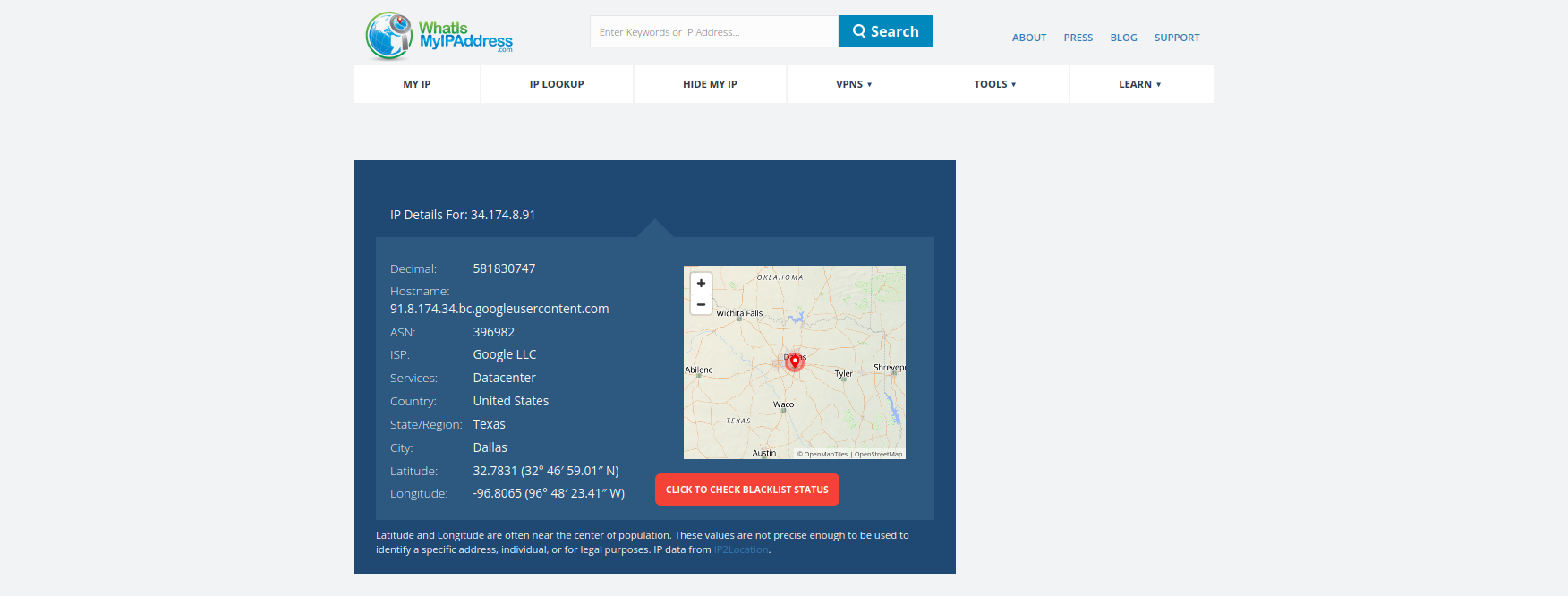The height and width of the screenshot is (596, 1568).
Task: Click to check blacklist status button
Action: [747, 490]
